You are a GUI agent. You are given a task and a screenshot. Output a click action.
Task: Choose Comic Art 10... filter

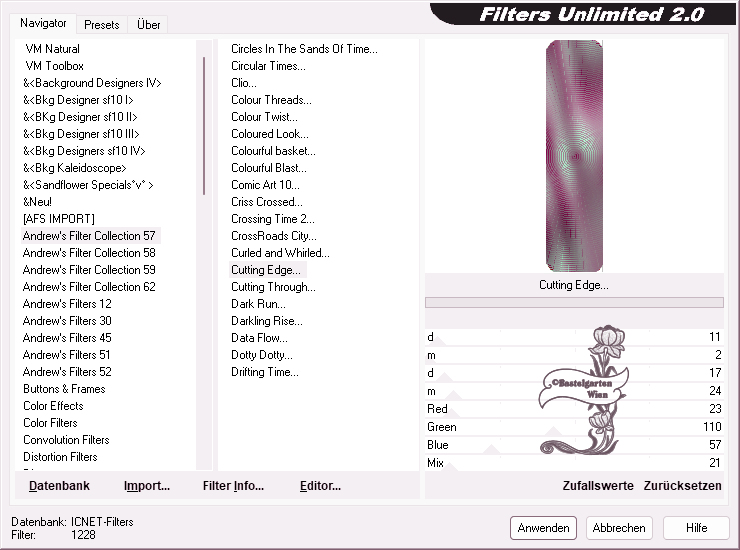pos(265,185)
